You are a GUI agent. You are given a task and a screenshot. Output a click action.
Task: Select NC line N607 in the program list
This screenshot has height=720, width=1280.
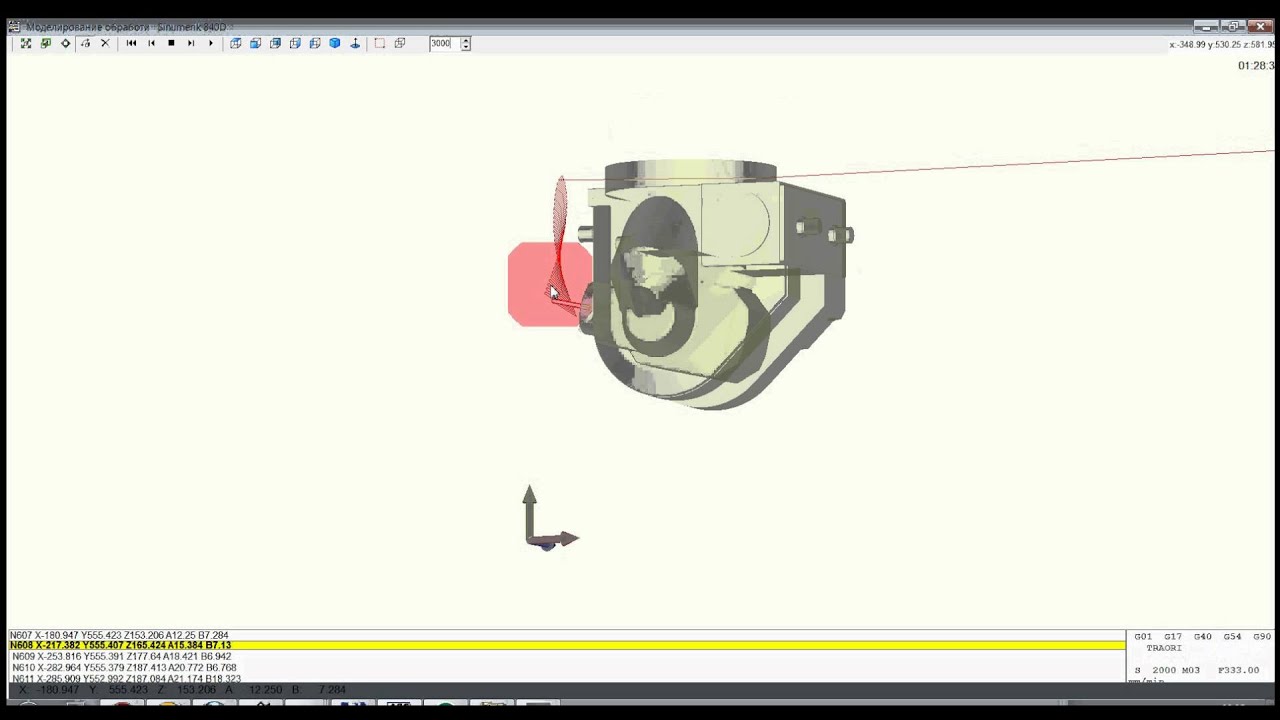119,635
